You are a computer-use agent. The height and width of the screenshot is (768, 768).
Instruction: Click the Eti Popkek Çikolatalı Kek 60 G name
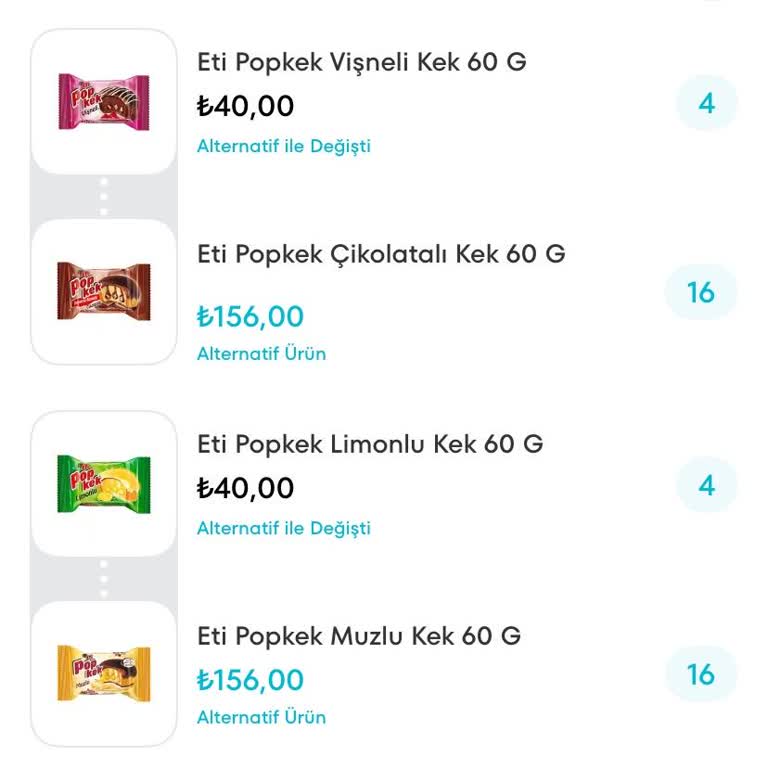pos(381,254)
